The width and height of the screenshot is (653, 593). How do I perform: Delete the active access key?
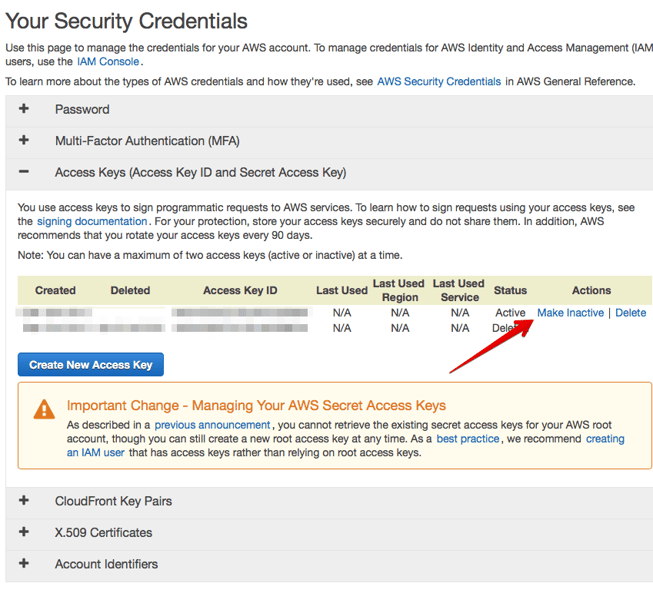630,313
